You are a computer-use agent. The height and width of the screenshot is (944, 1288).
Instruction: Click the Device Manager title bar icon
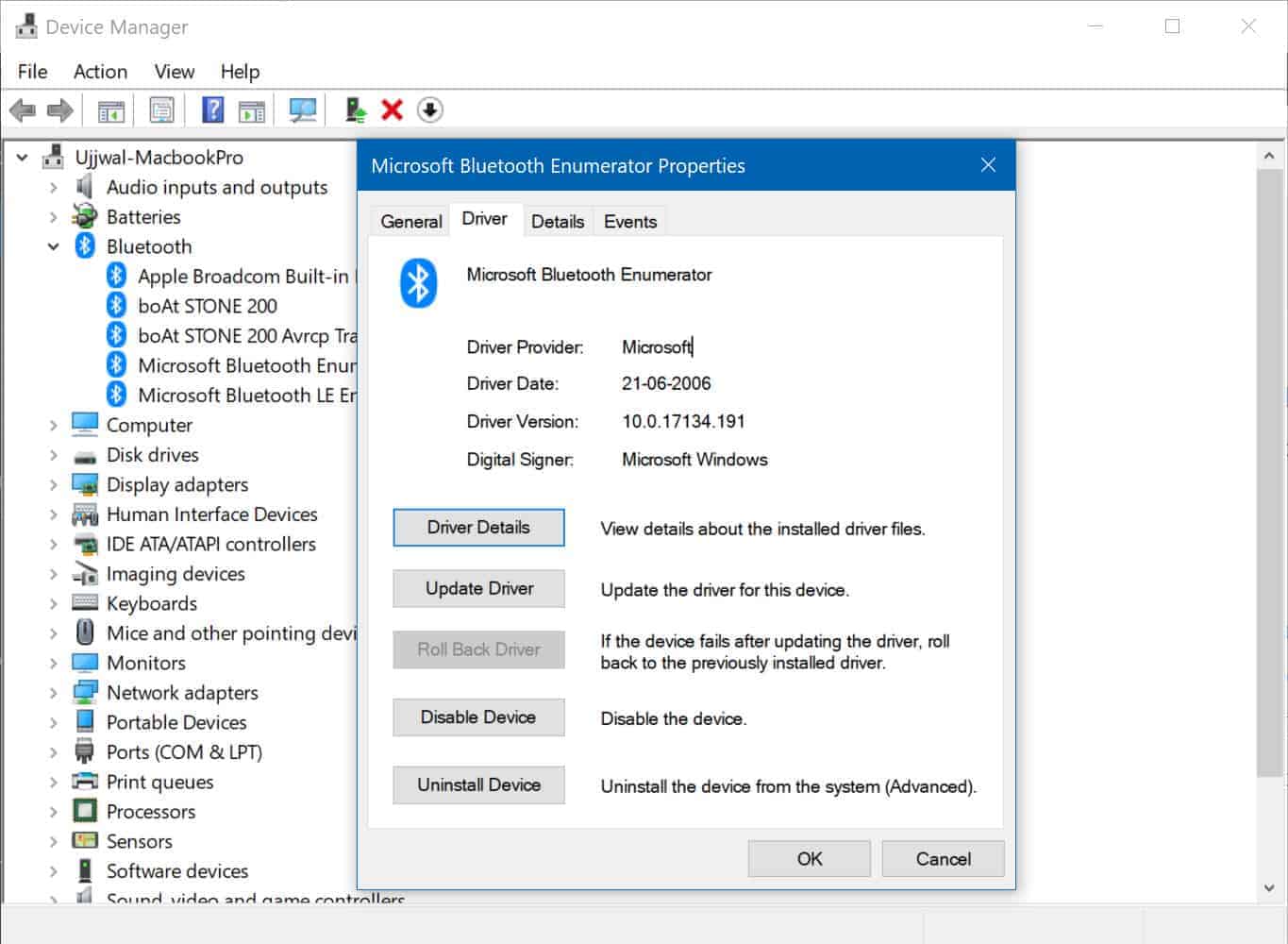pyautogui.click(x=26, y=26)
